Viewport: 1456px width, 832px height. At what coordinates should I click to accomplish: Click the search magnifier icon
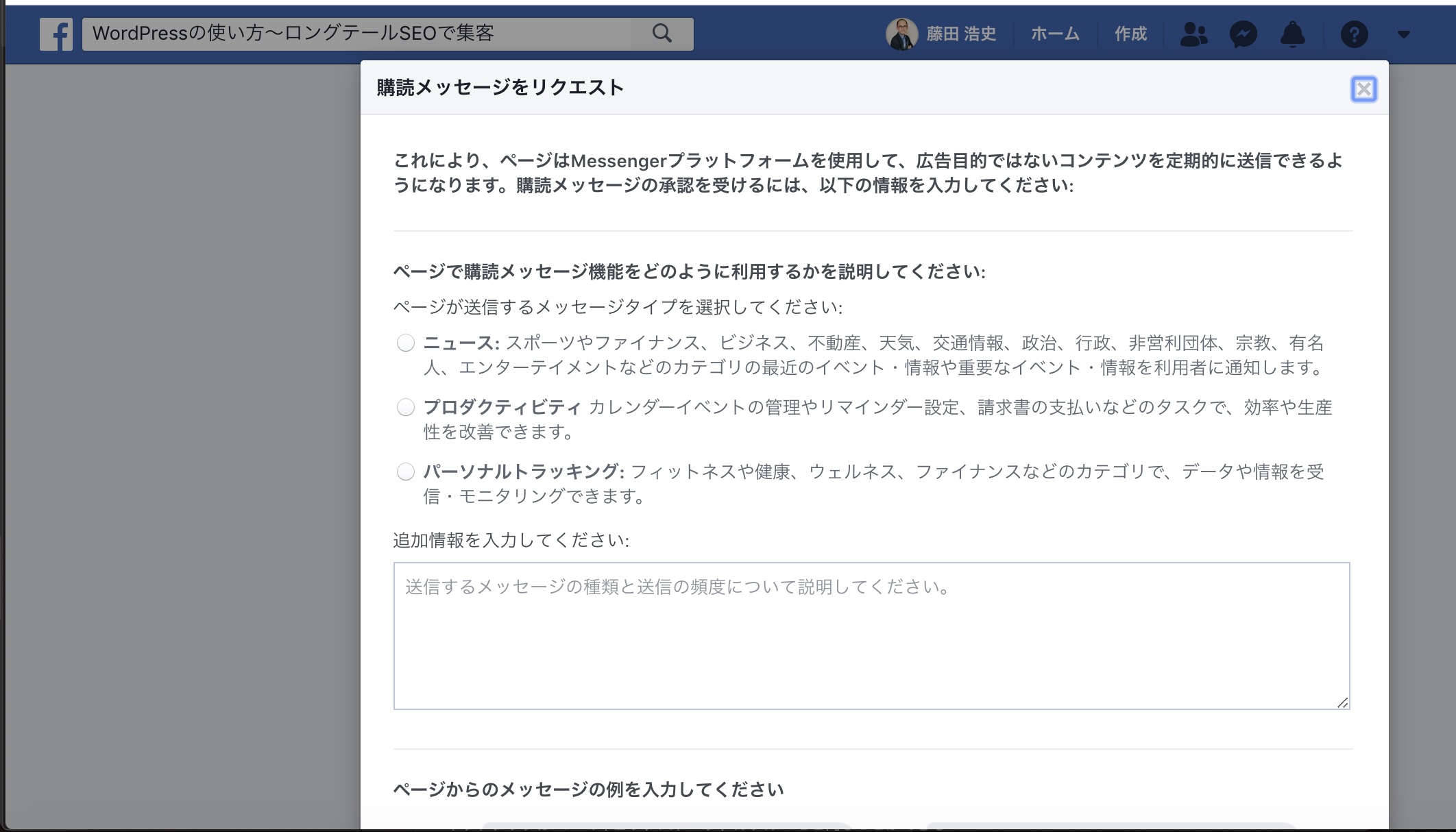[x=662, y=34]
